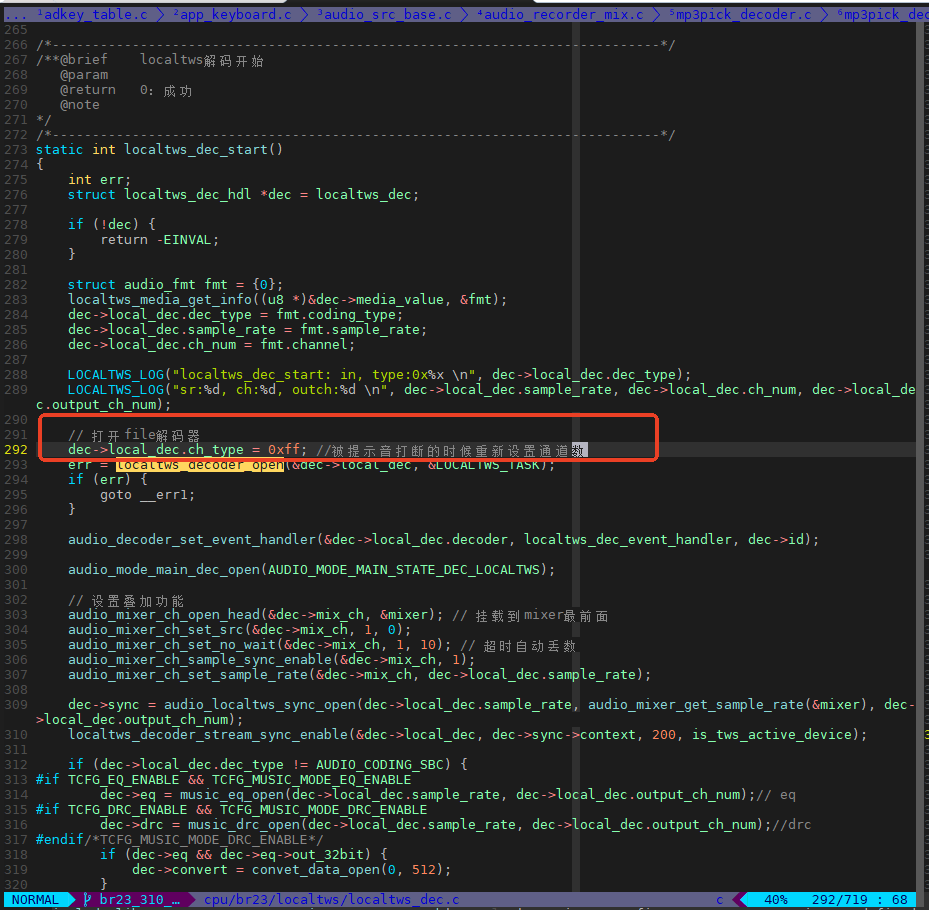Click the @return tag in the comment

(x=88, y=89)
